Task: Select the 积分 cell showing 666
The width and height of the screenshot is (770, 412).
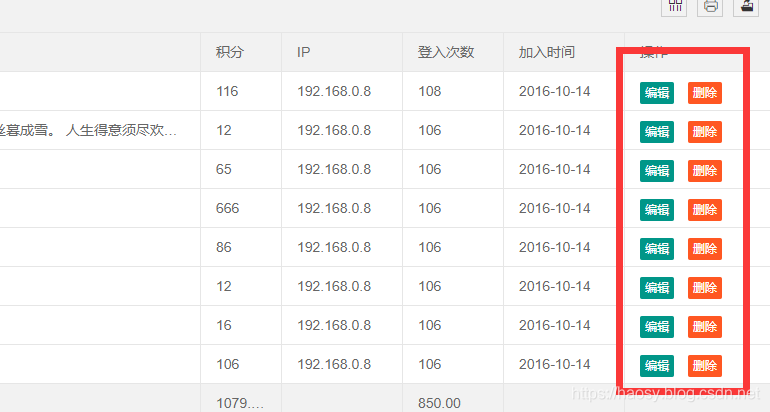Action: pyautogui.click(x=241, y=208)
